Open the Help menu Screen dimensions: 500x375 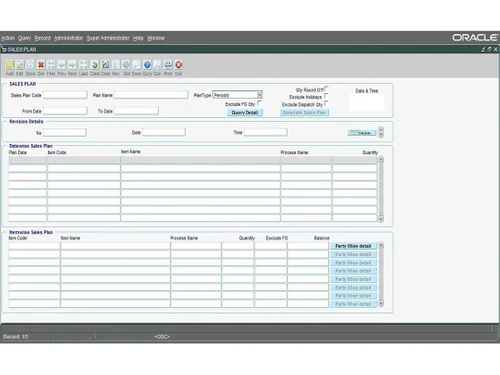(x=138, y=38)
